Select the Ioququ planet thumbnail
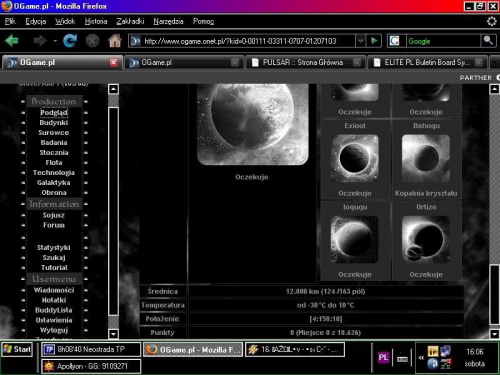This screenshot has width=500, height=375. tap(354, 239)
